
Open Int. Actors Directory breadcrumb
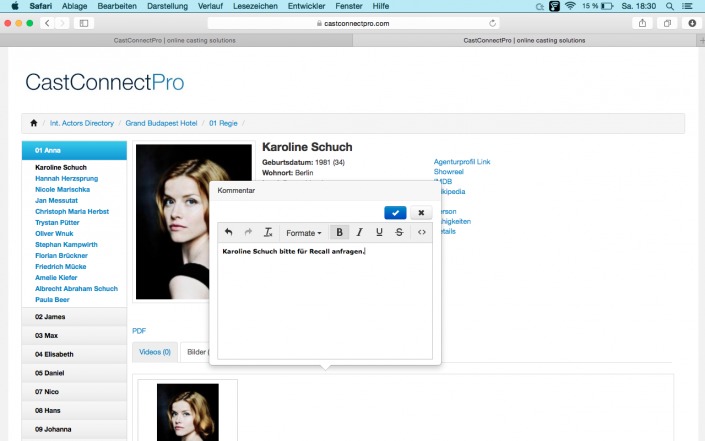tap(82, 123)
